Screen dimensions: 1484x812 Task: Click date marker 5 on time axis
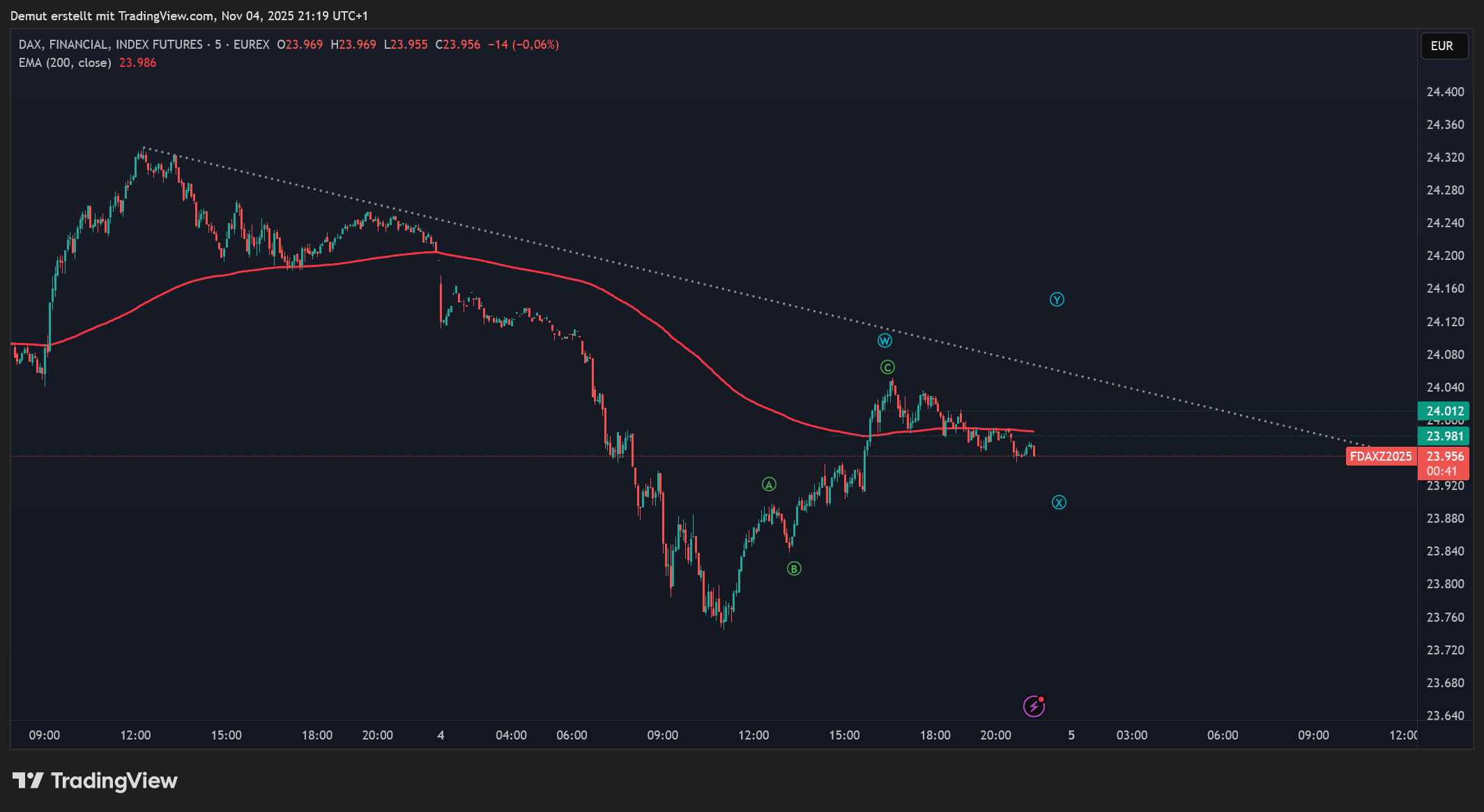(1071, 735)
